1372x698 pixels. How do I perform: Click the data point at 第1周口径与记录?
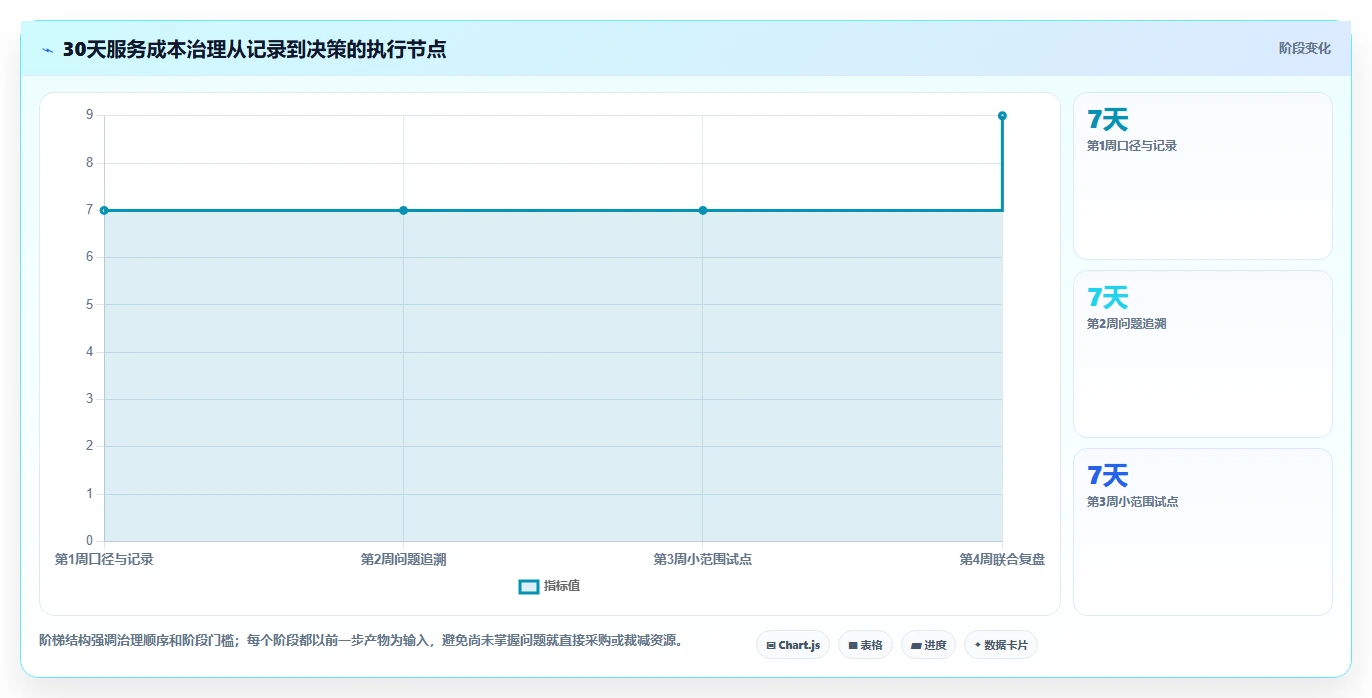[x=104, y=210]
